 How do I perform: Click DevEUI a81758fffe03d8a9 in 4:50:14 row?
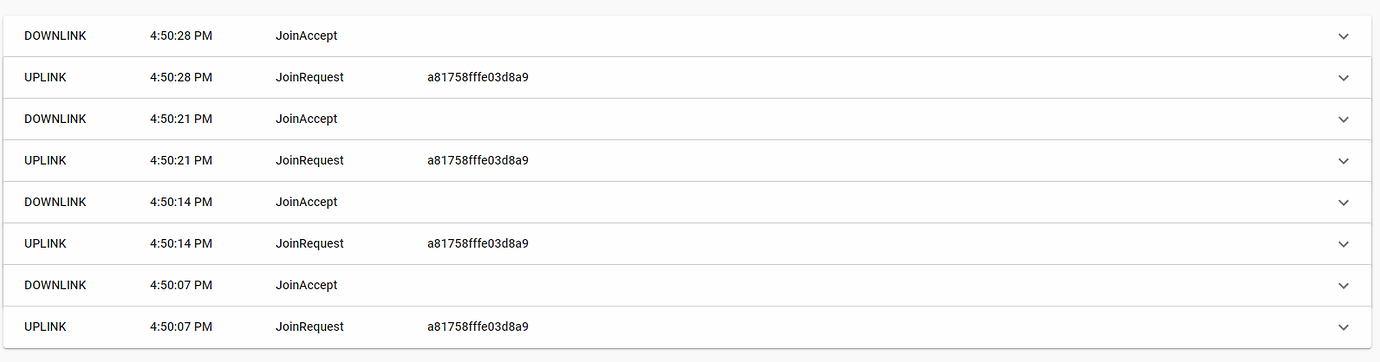(478, 244)
